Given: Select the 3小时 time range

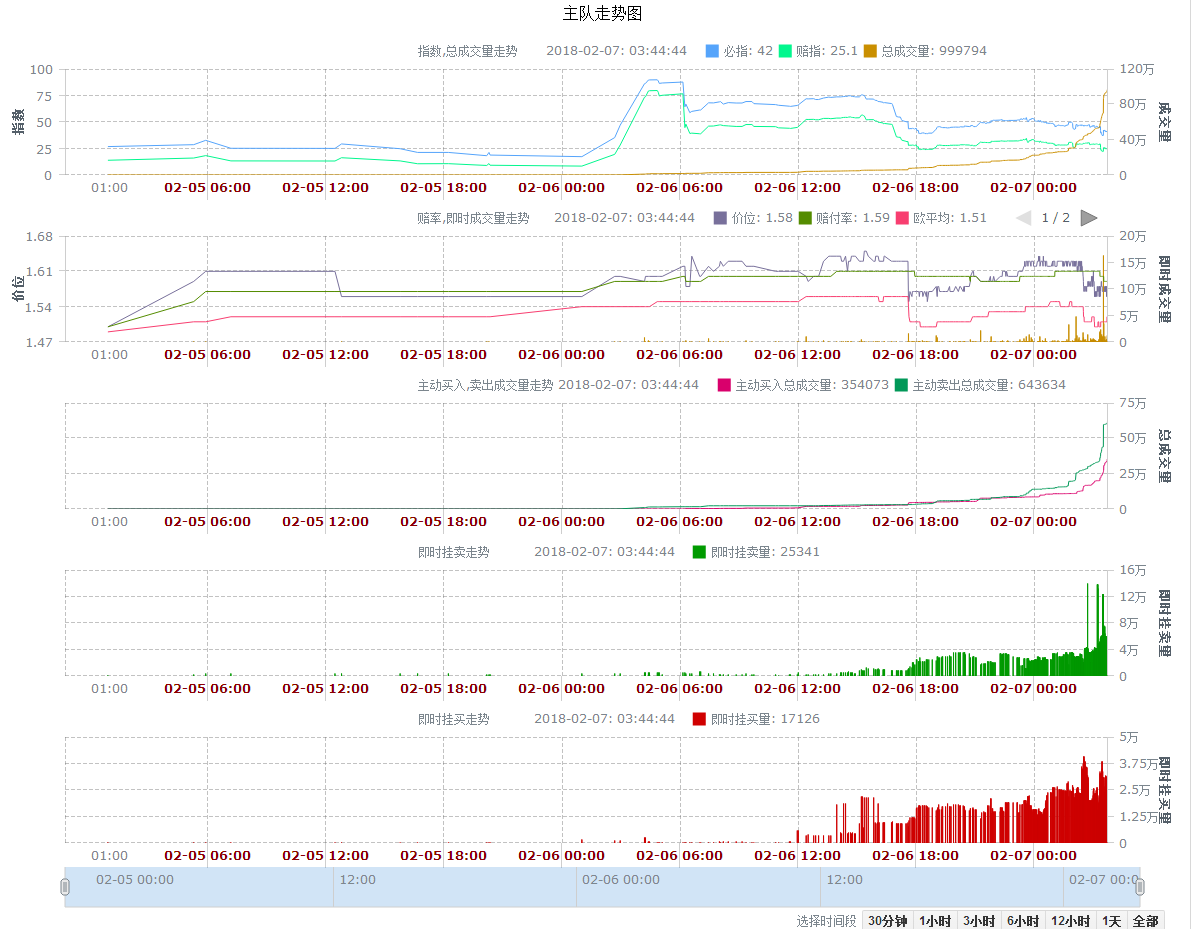Looking at the screenshot, I should (979, 921).
